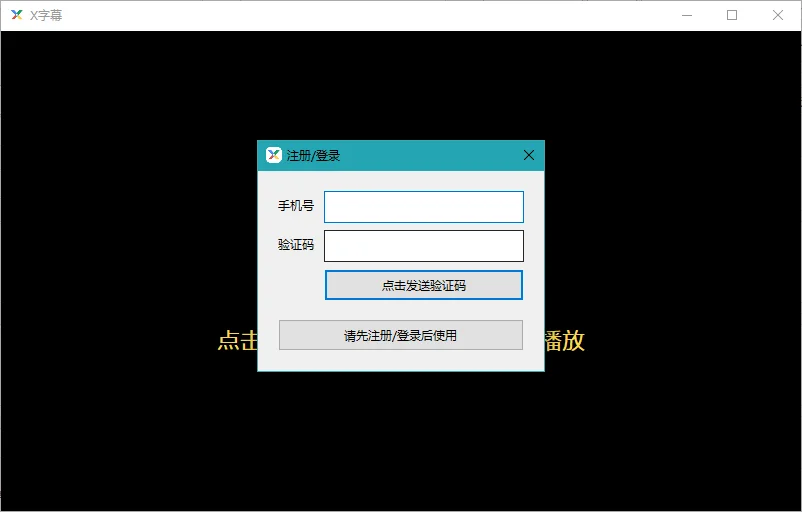Click the 点击发送验证码 button
The height and width of the screenshot is (512, 802).
pyautogui.click(x=424, y=285)
